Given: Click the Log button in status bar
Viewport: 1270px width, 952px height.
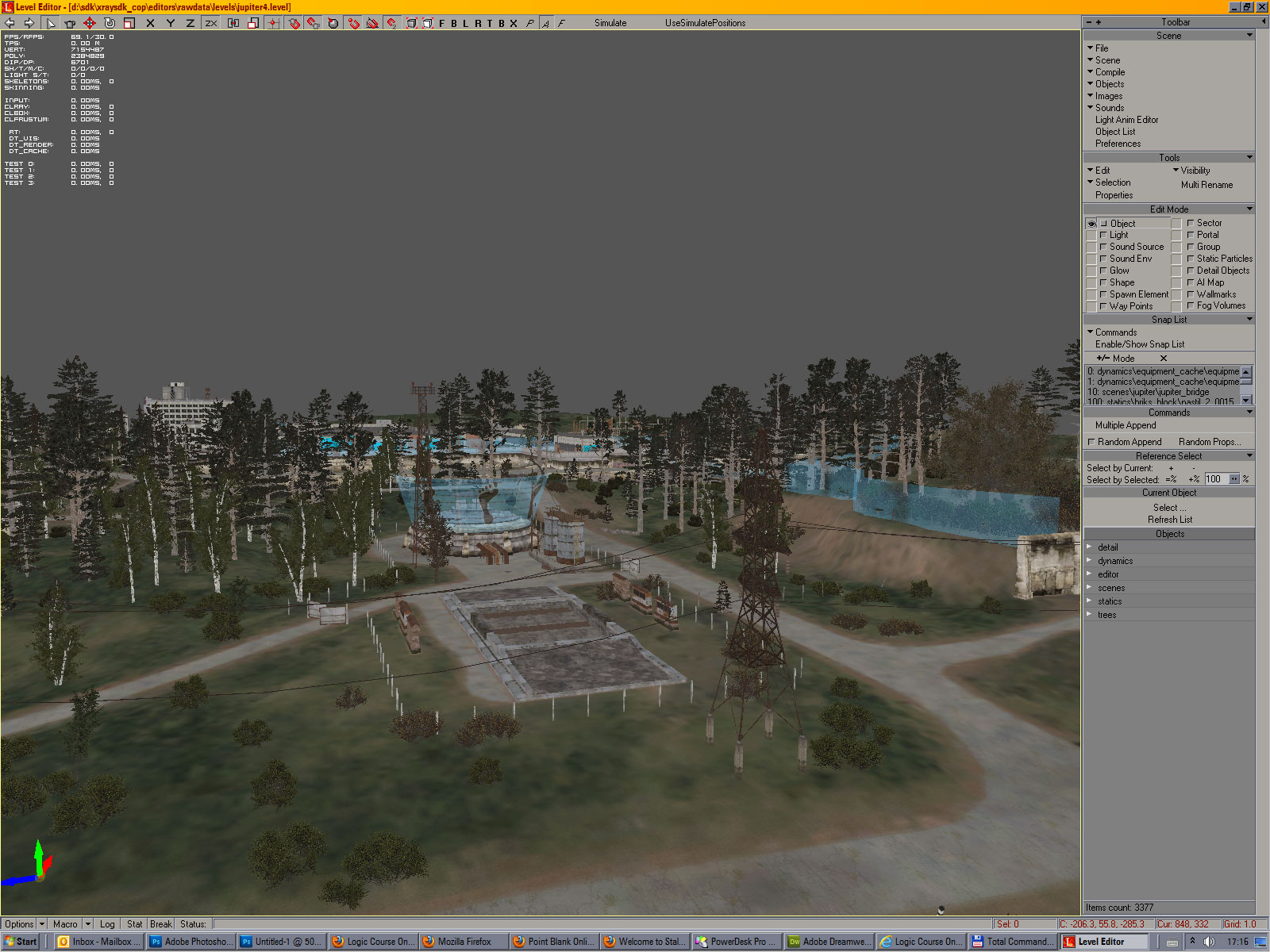Looking at the screenshot, I should (x=107, y=924).
